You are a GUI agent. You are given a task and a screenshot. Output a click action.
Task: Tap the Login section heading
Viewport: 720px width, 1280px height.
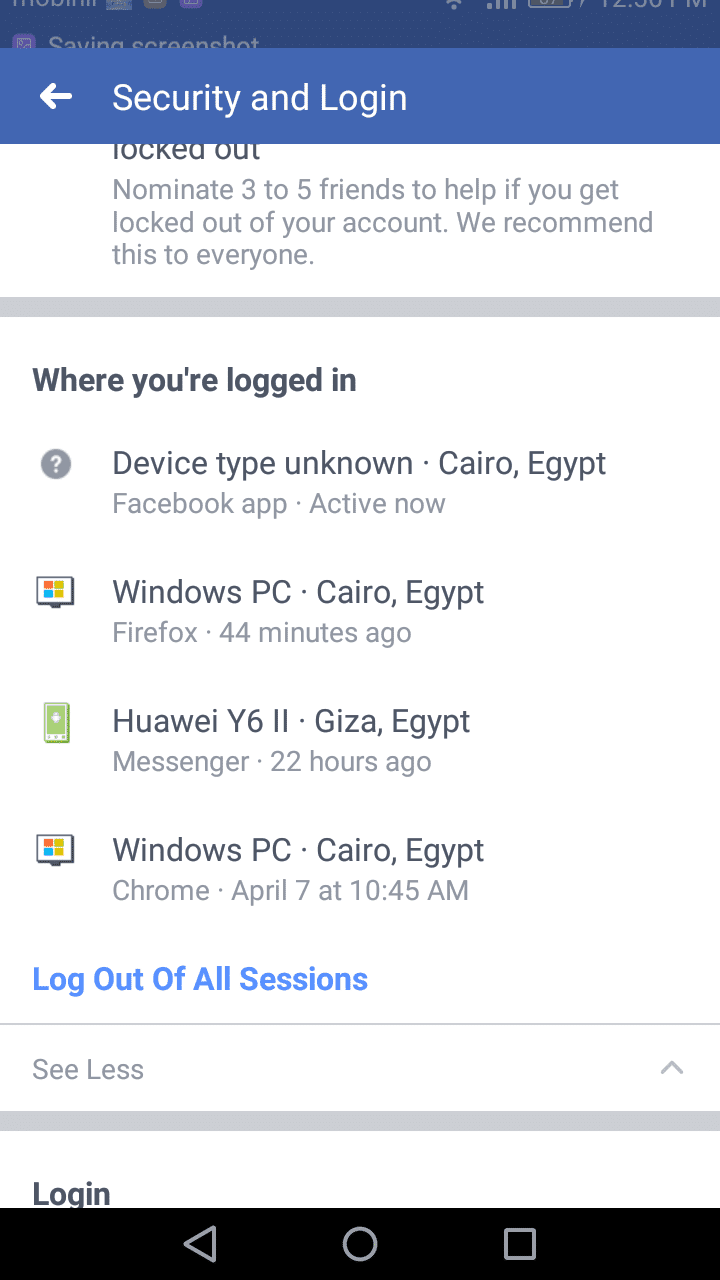[x=71, y=1192]
